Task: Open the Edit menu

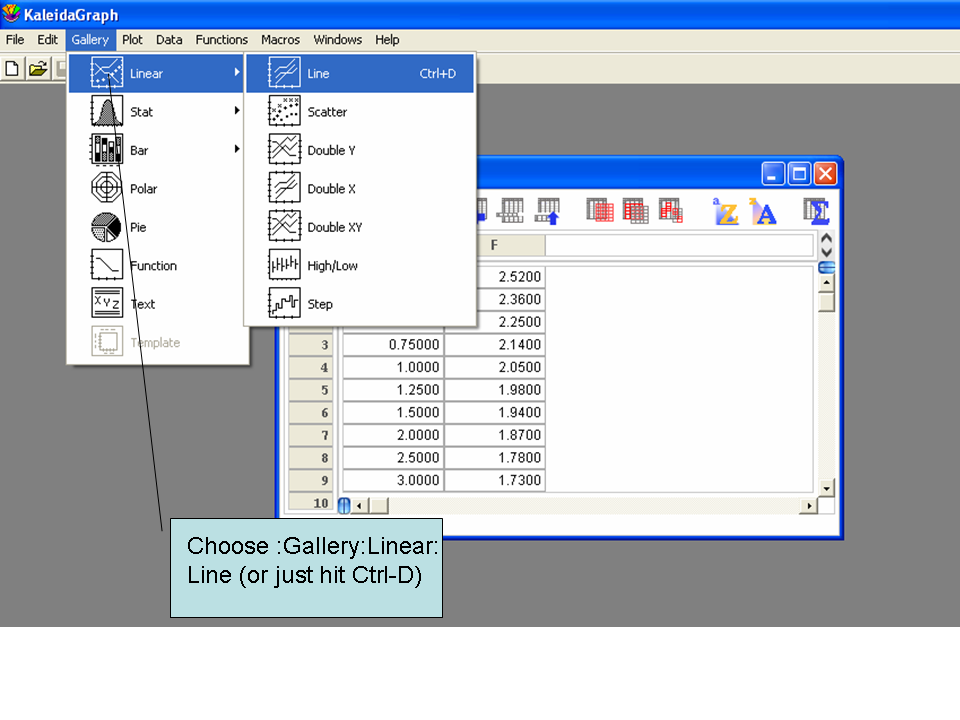Action: [47, 40]
